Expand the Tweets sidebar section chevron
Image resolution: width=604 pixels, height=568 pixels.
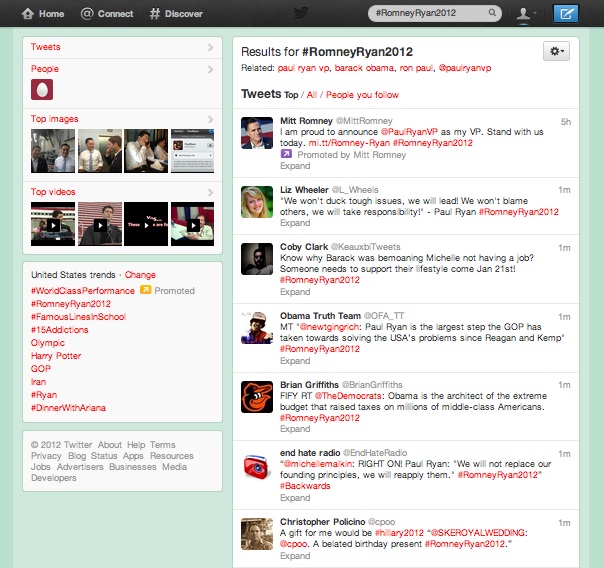(210, 47)
